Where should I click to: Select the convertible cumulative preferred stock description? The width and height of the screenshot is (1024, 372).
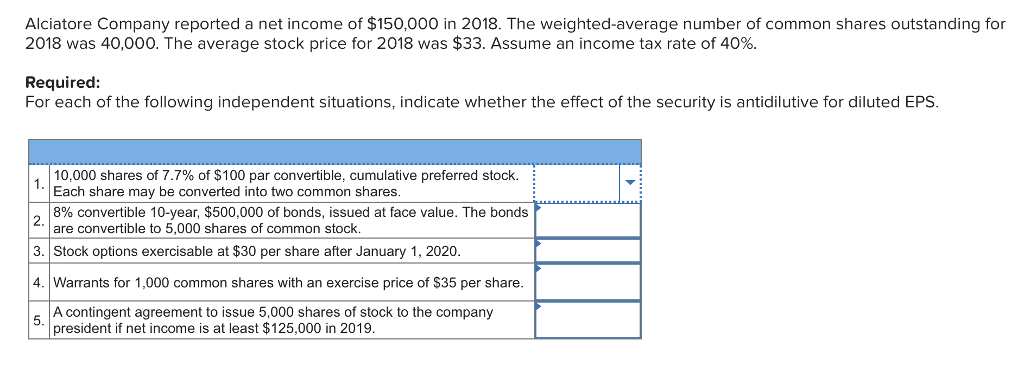pyautogui.click(x=287, y=183)
